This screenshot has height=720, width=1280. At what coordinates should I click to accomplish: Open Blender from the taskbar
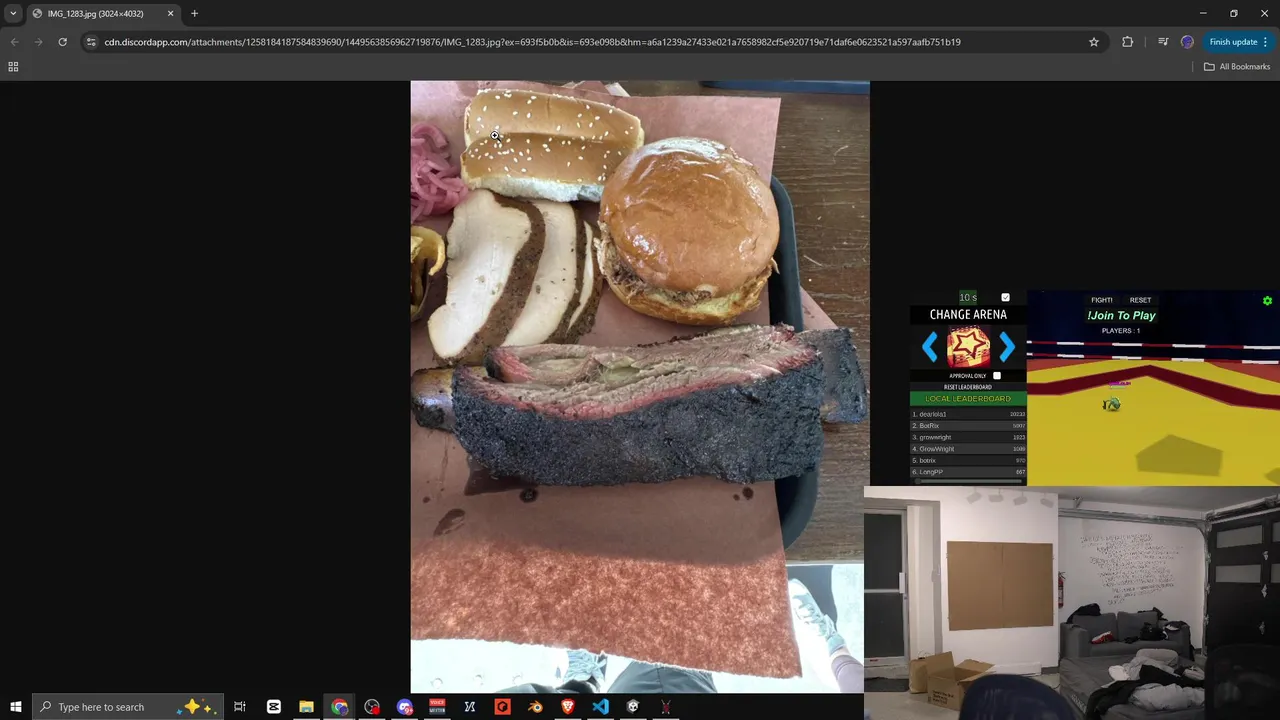[535, 707]
